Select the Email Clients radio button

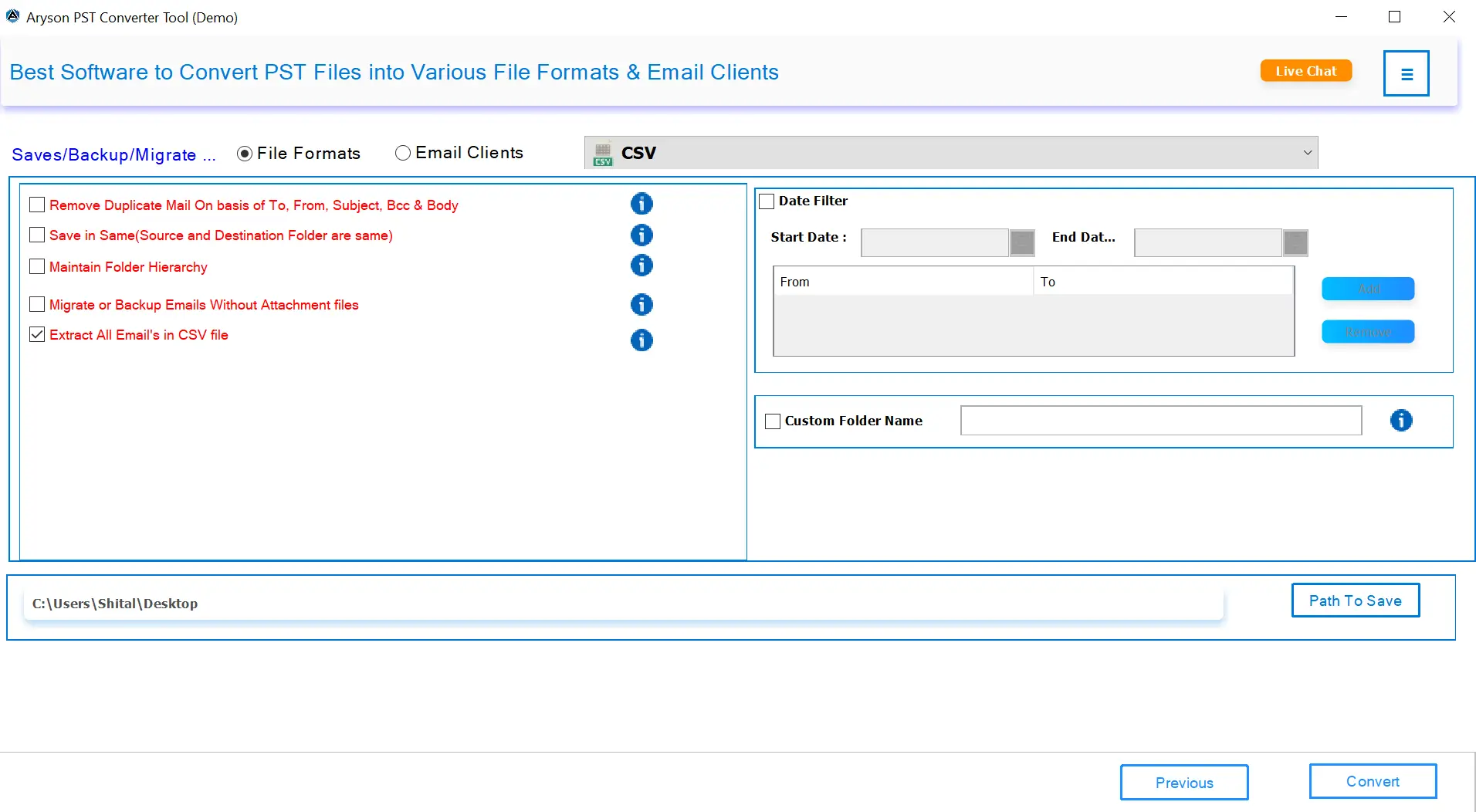[x=402, y=153]
